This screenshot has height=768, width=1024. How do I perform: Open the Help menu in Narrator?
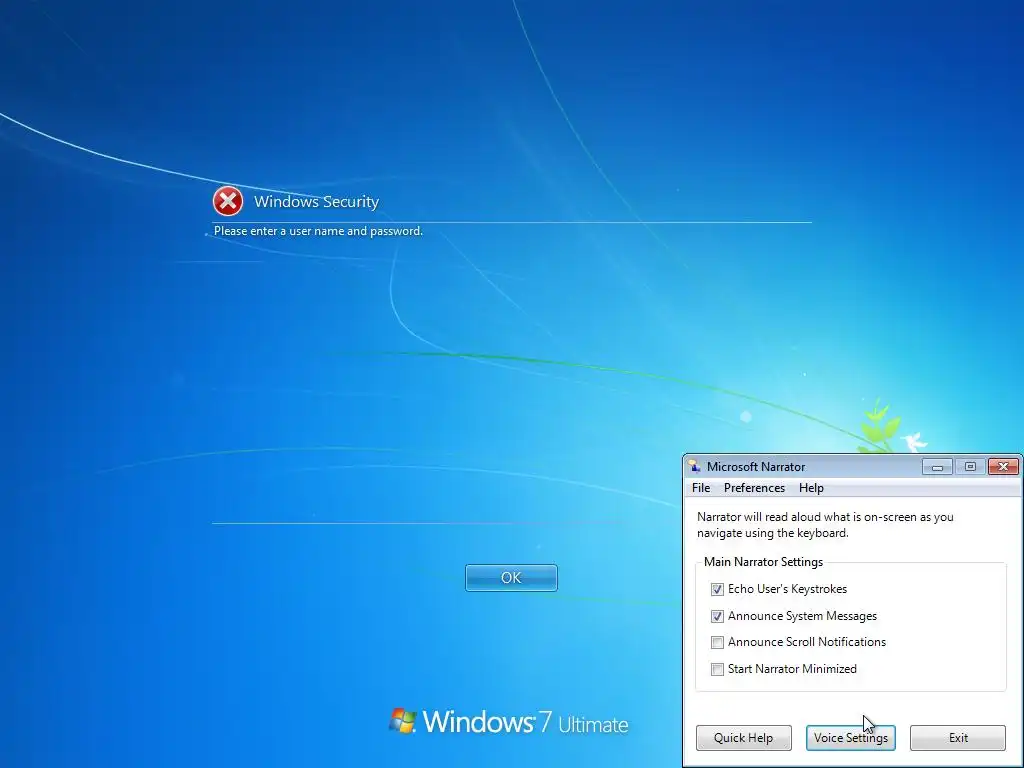click(811, 488)
